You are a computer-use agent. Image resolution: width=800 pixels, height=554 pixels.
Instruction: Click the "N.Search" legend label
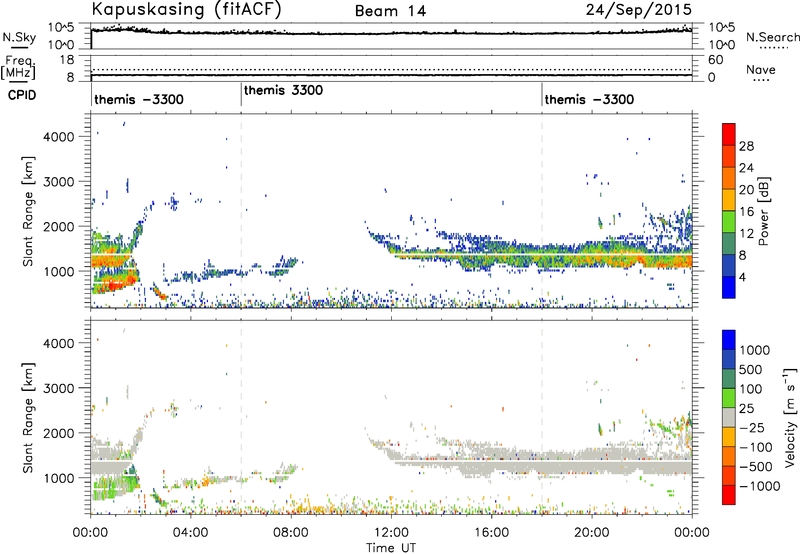(772, 37)
